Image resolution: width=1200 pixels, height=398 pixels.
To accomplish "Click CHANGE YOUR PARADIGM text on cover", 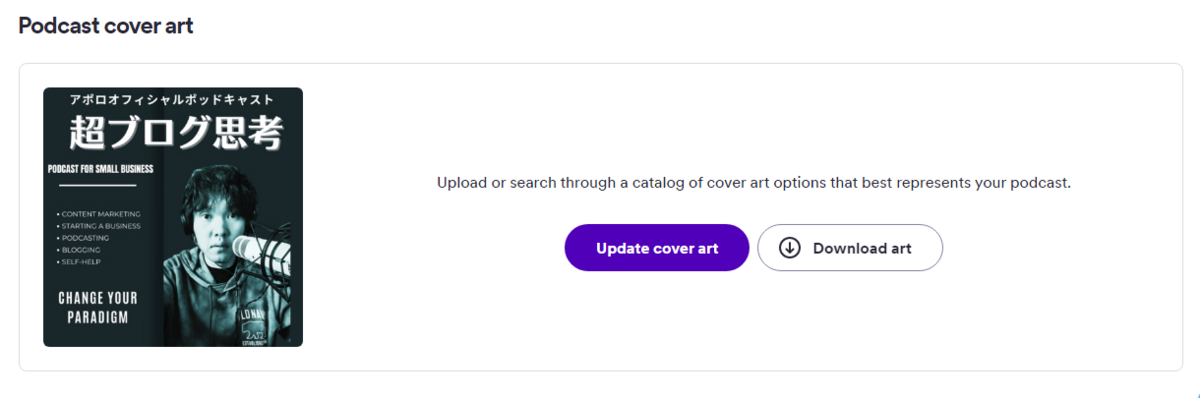I will point(98,308).
